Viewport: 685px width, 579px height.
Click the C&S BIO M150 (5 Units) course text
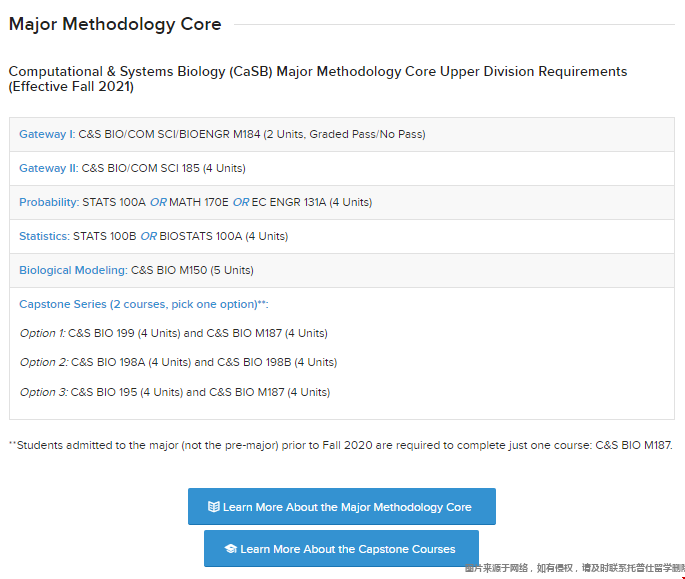pyautogui.click(x=192, y=270)
